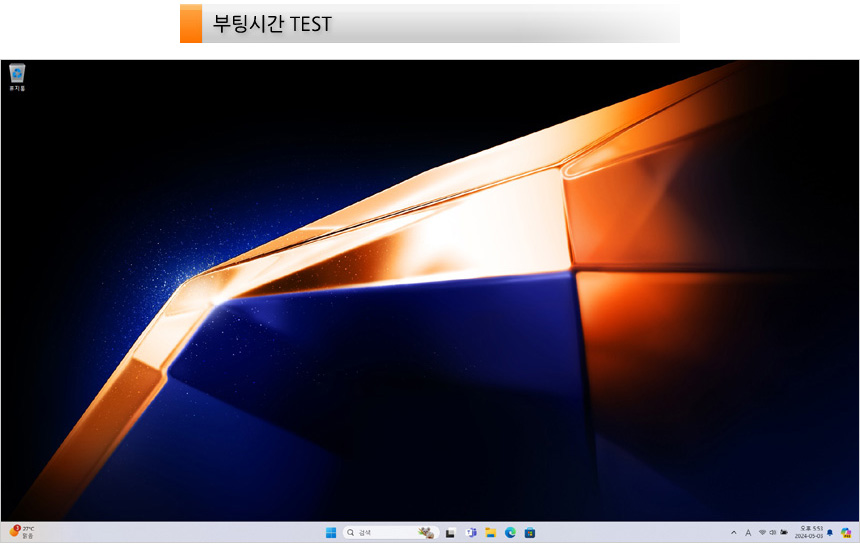This screenshot has width=860, height=549.
Task: Open the notifications bell icon
Action: (x=830, y=533)
